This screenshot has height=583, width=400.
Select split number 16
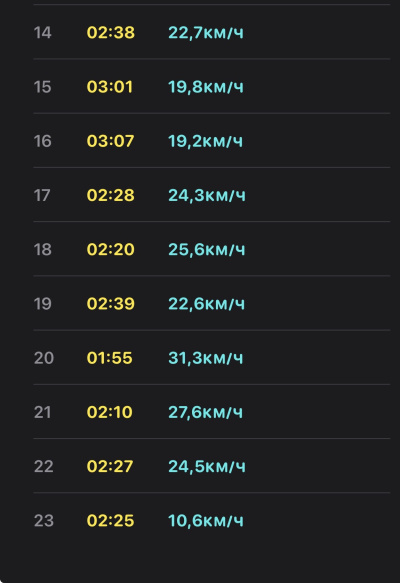click(x=42, y=141)
